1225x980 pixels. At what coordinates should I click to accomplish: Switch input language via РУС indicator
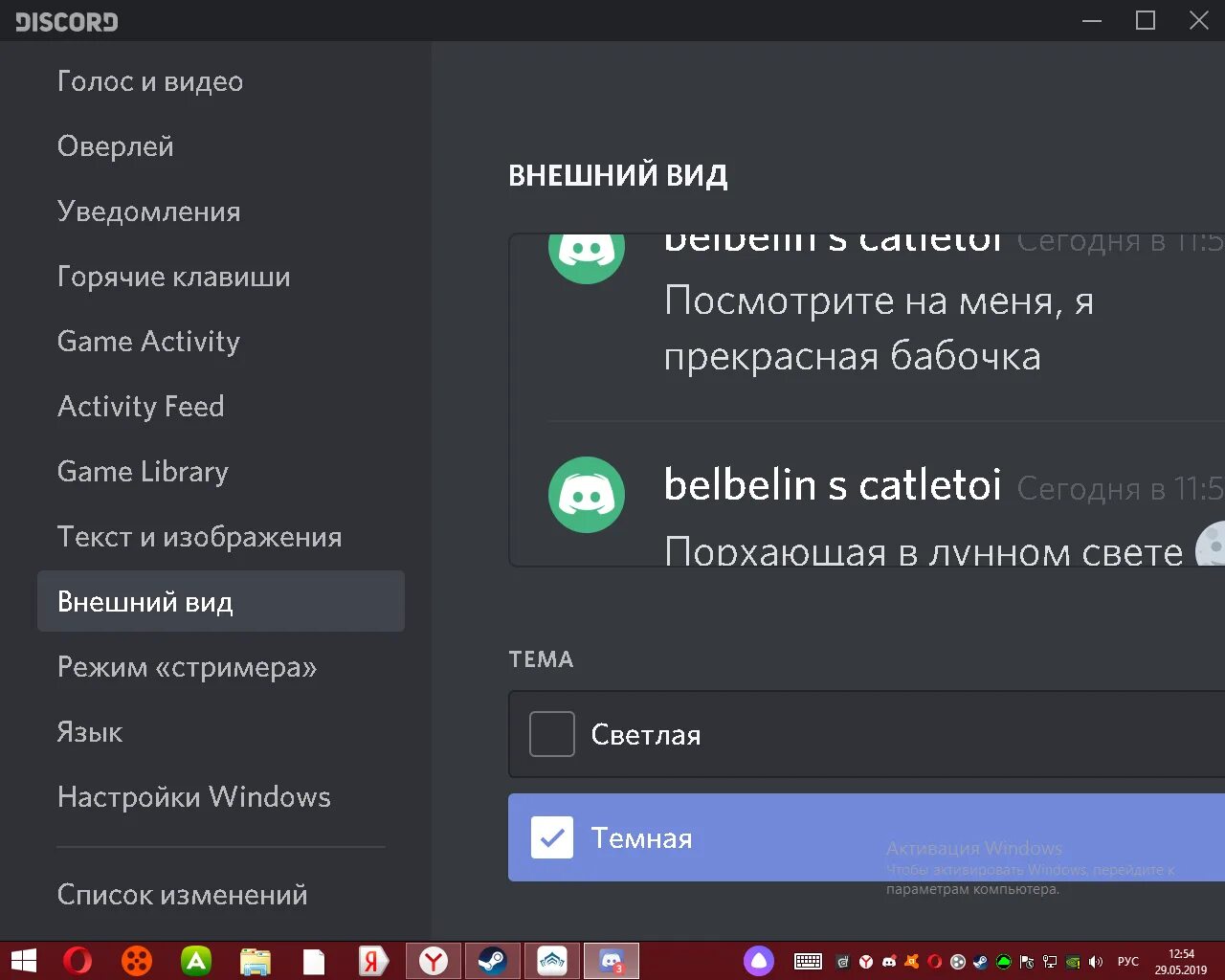click(x=1128, y=962)
